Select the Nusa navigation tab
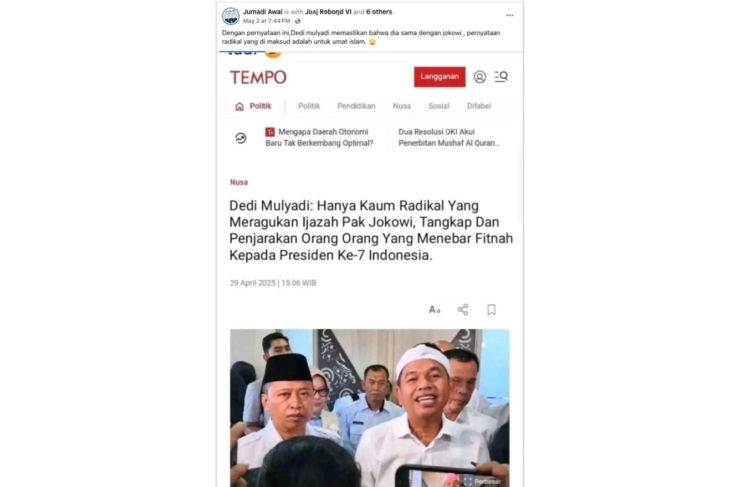This screenshot has width=730, height=487. (x=401, y=106)
